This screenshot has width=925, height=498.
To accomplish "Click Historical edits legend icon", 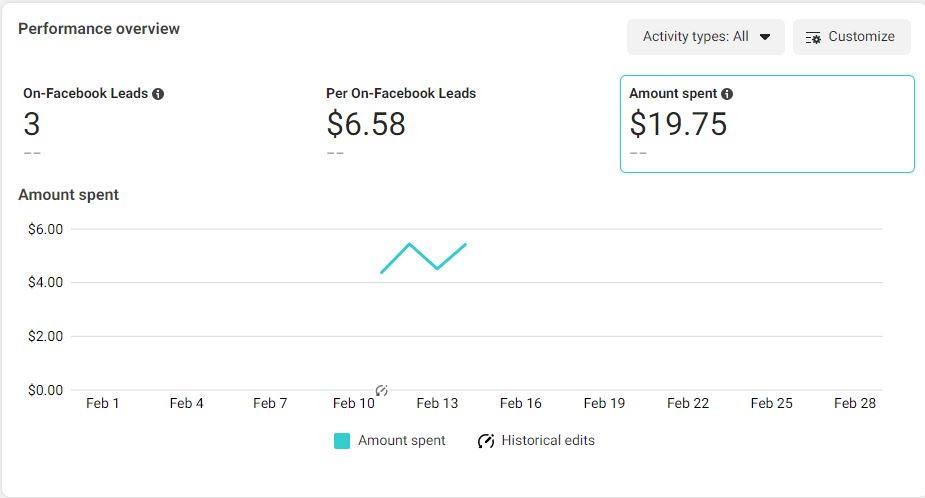I will tap(486, 441).
